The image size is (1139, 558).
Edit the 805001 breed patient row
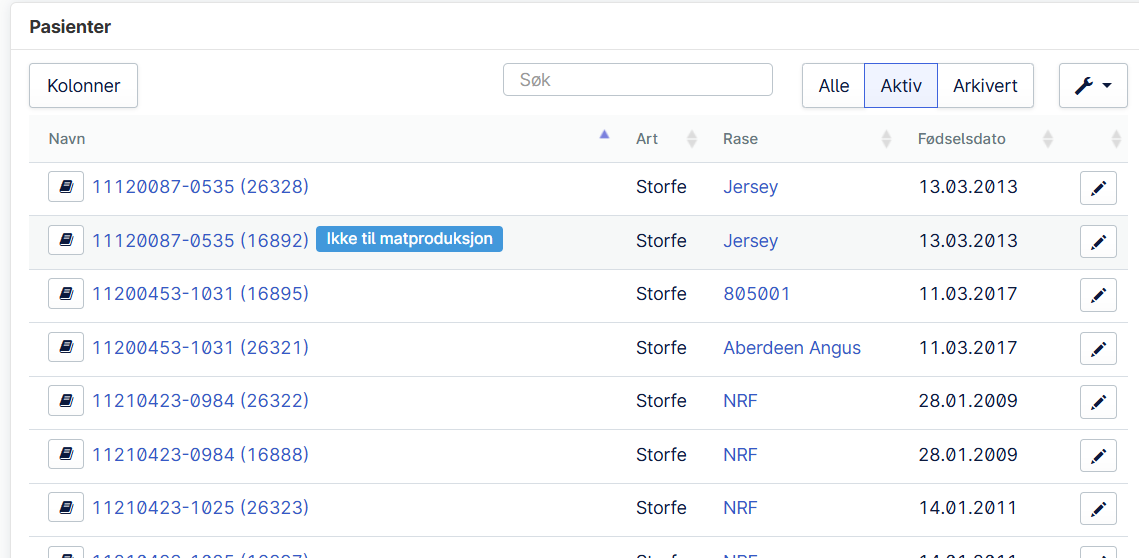tap(1098, 295)
